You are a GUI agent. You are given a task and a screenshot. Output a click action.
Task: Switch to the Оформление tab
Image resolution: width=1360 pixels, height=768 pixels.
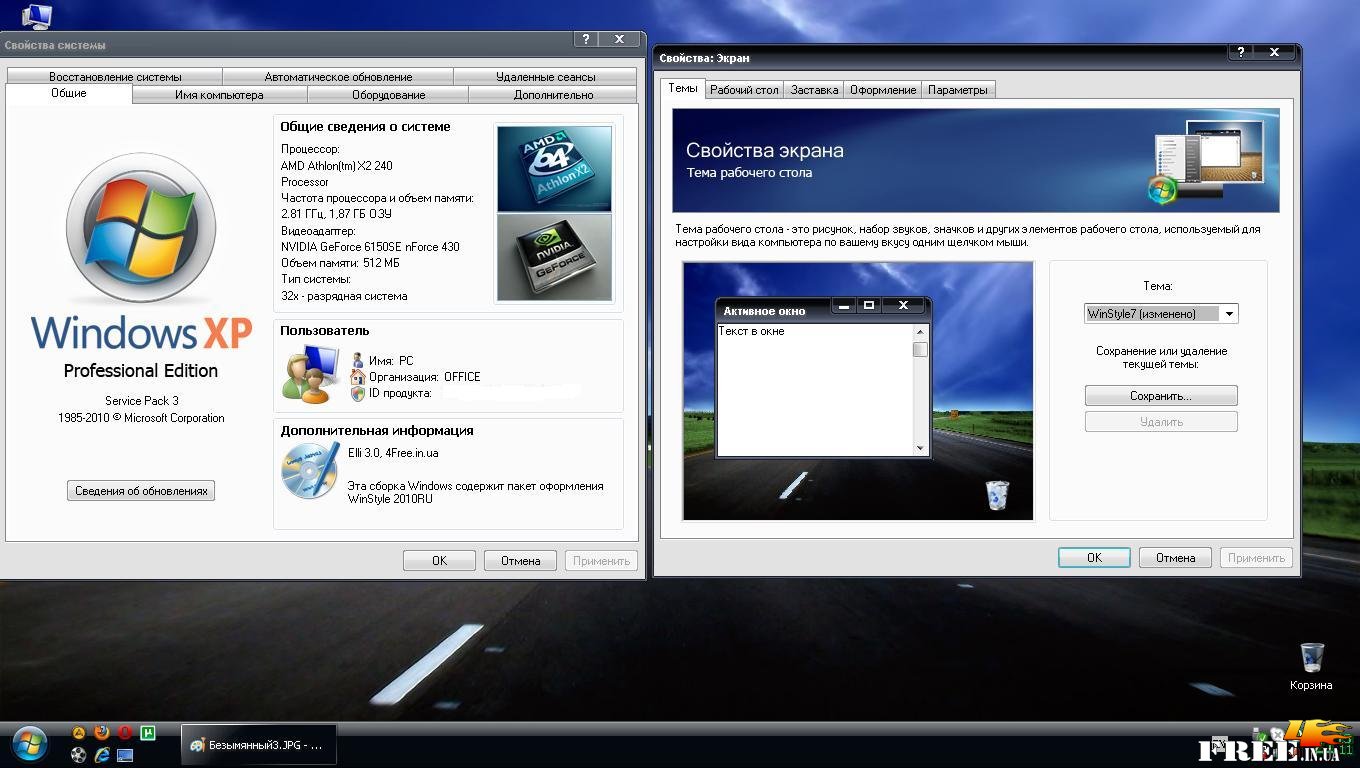(x=883, y=90)
